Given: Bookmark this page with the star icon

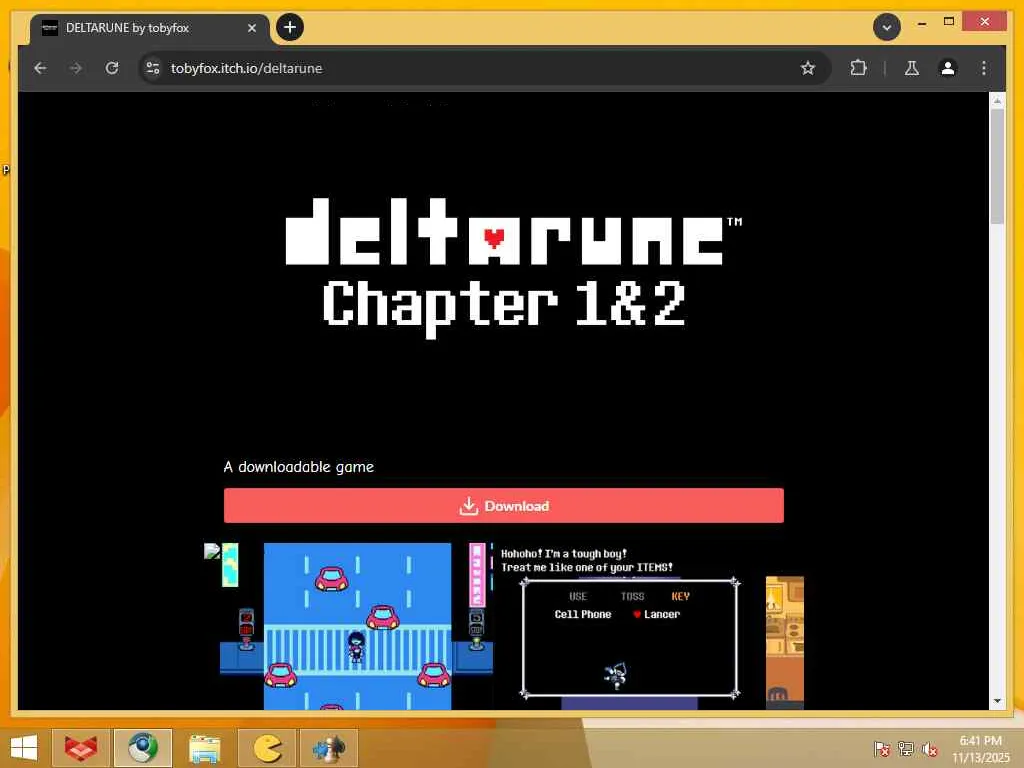Looking at the screenshot, I should (x=808, y=68).
